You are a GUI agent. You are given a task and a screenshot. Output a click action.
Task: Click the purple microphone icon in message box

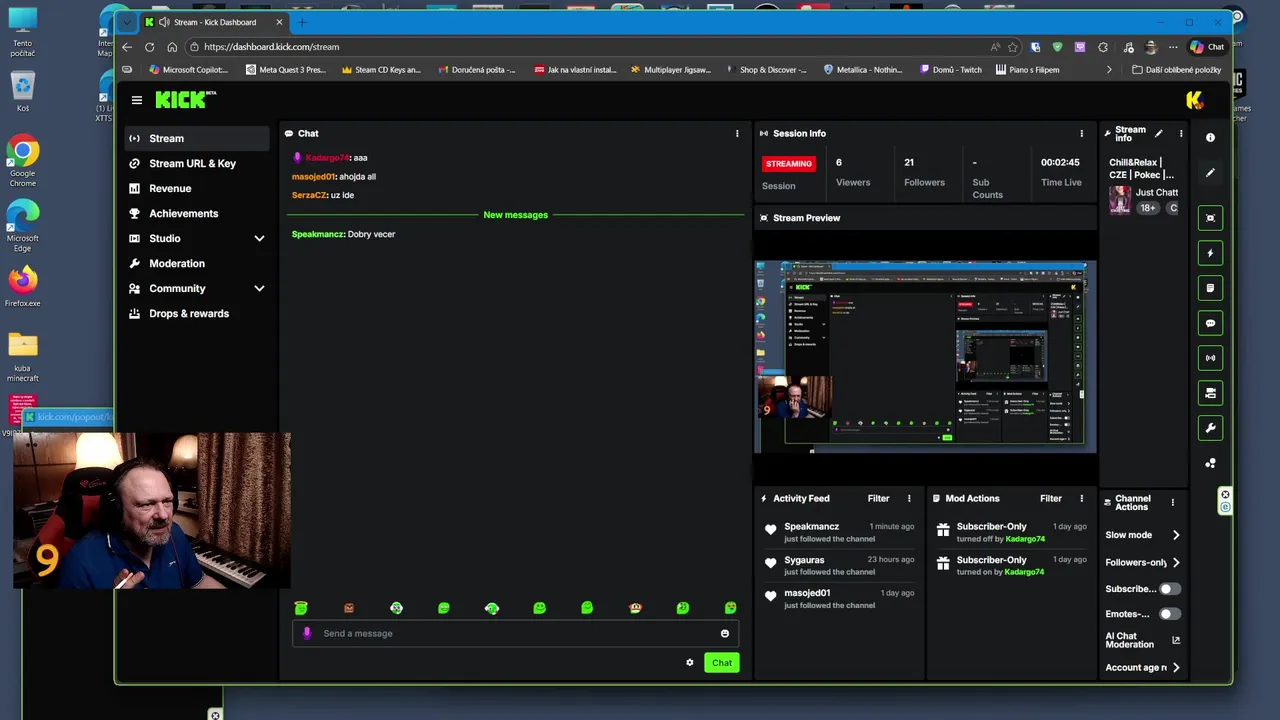coord(307,633)
